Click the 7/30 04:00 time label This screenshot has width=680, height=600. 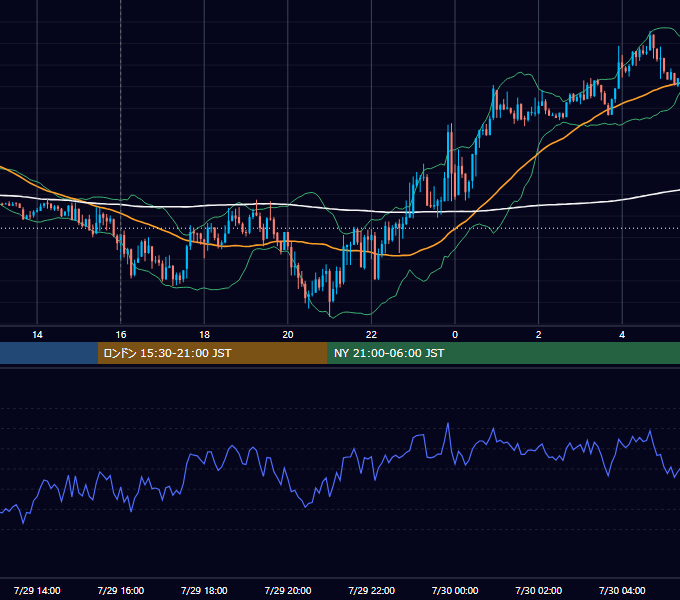tap(622, 590)
